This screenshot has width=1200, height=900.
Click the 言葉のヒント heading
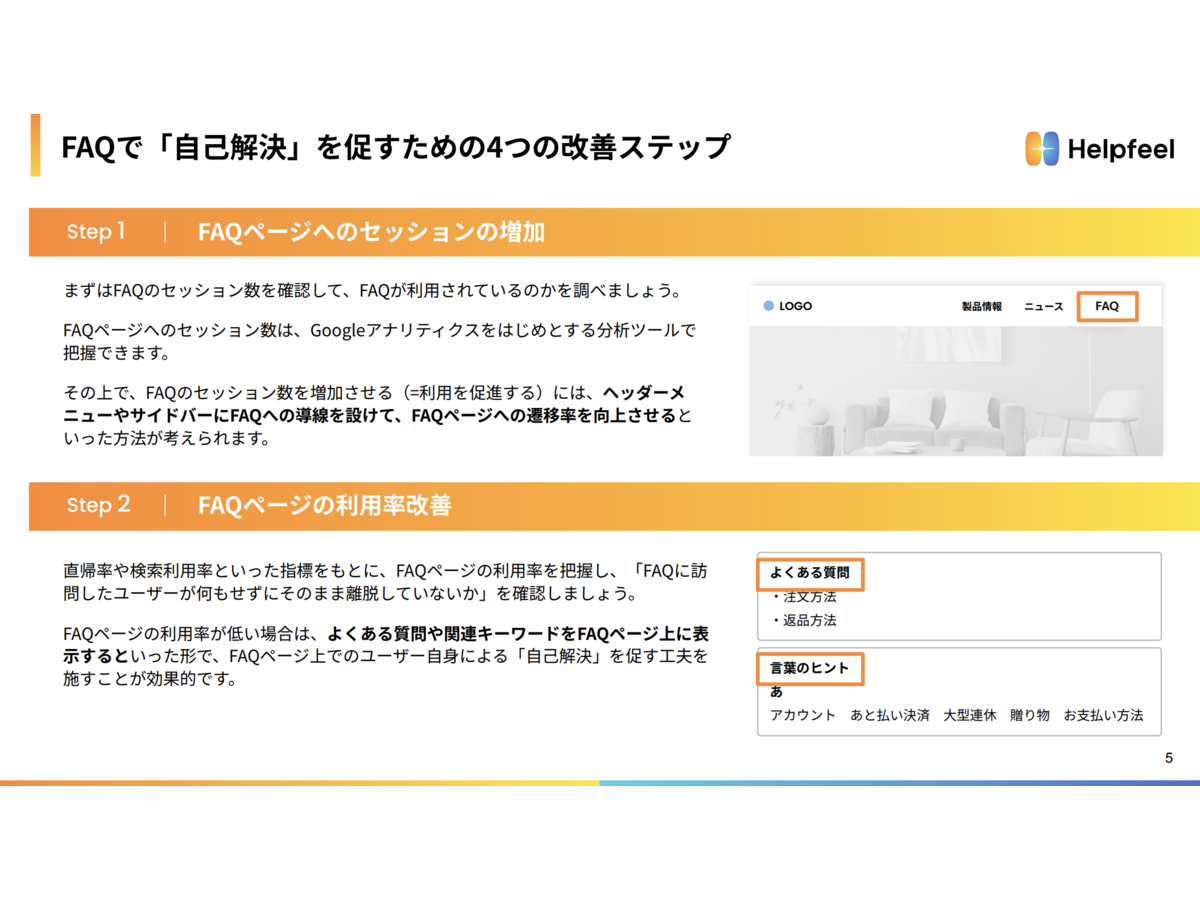point(809,668)
